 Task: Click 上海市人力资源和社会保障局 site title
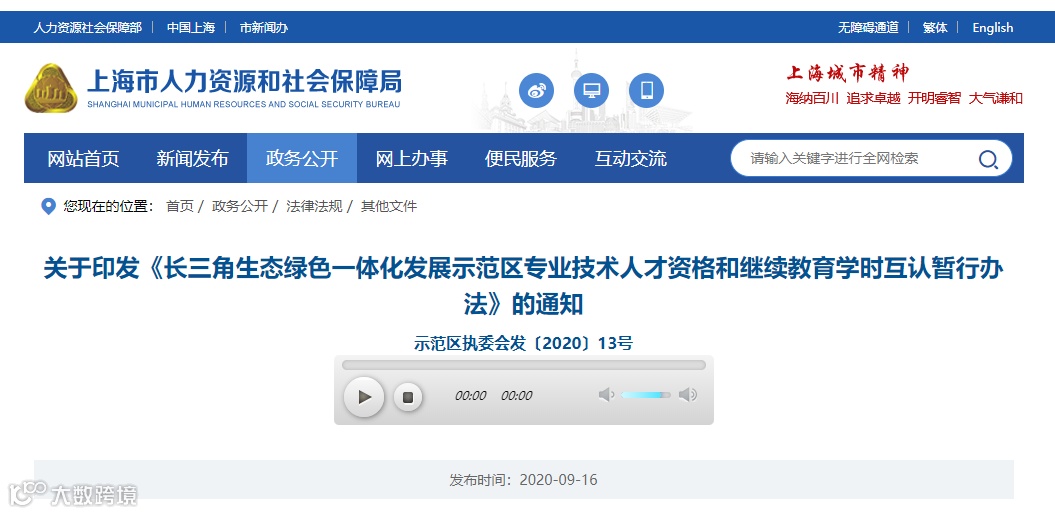coord(244,81)
